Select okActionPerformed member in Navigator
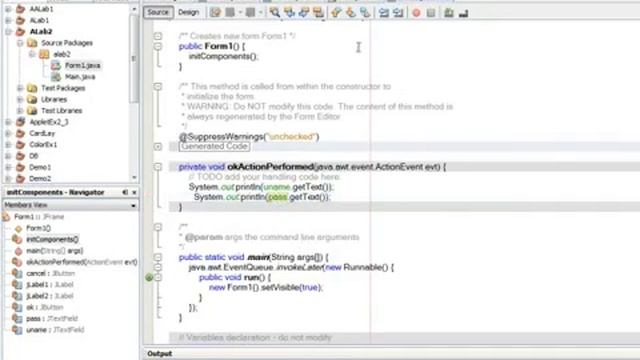Image resolution: width=640 pixels, height=360 pixels. coord(82,262)
